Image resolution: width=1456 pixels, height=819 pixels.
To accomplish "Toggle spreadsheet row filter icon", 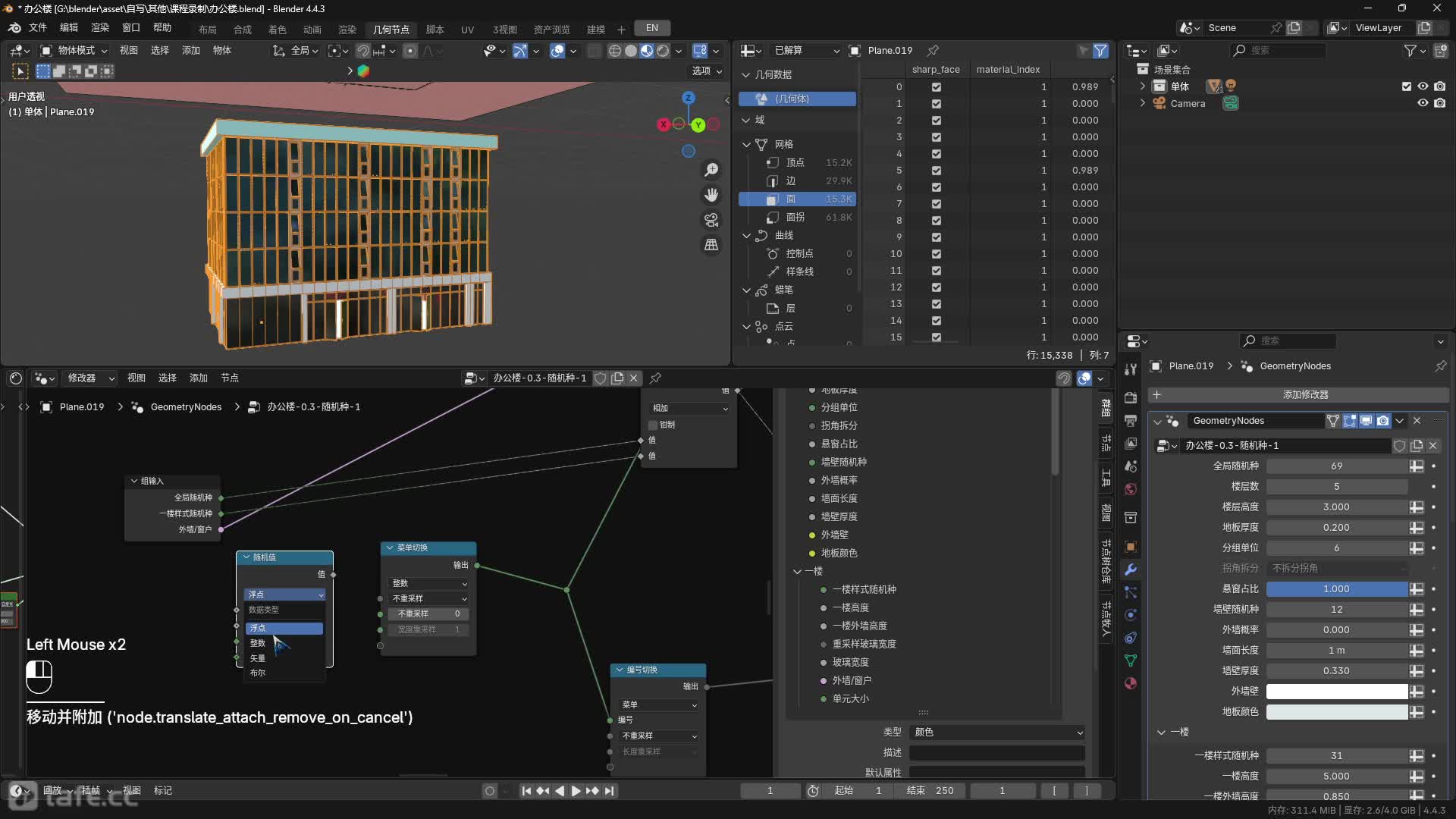I will (1100, 51).
